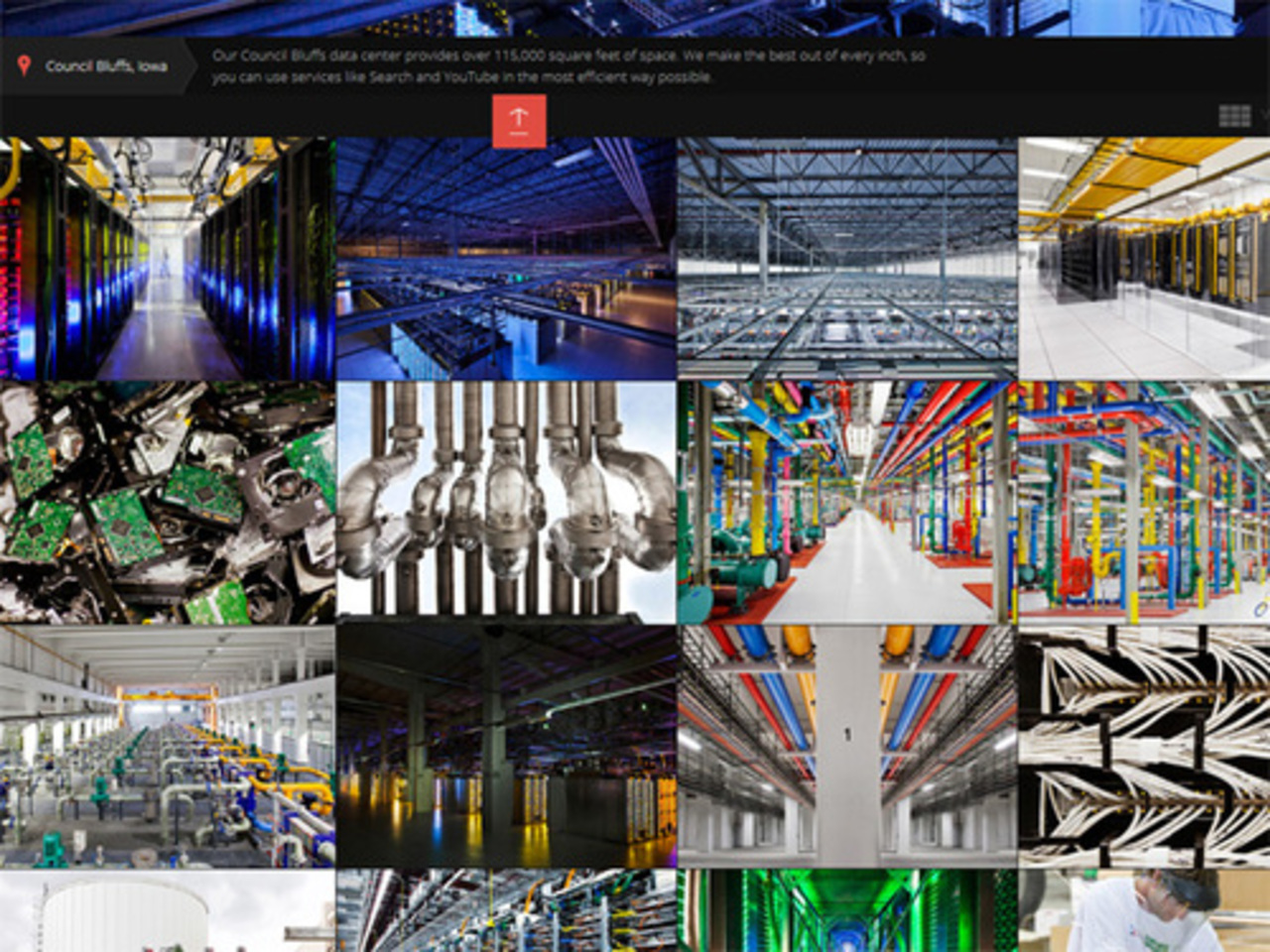Open pile of green circuit boards photo

[x=167, y=503]
